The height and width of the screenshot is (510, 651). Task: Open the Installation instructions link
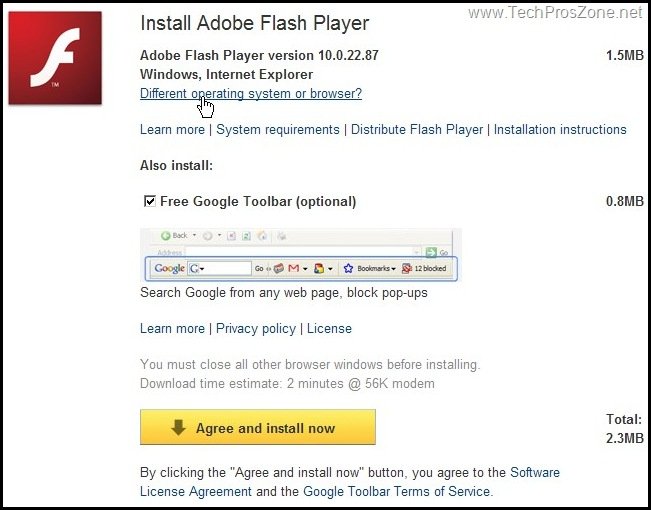pyautogui.click(x=560, y=130)
